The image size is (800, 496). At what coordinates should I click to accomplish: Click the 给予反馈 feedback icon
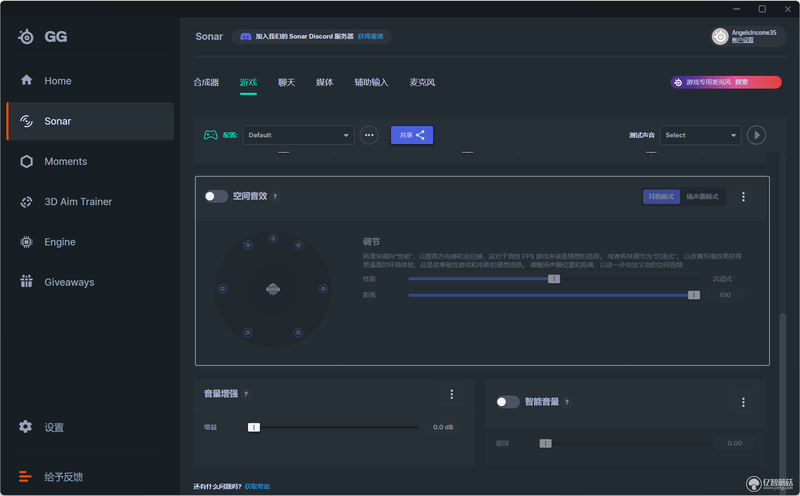click(26, 477)
